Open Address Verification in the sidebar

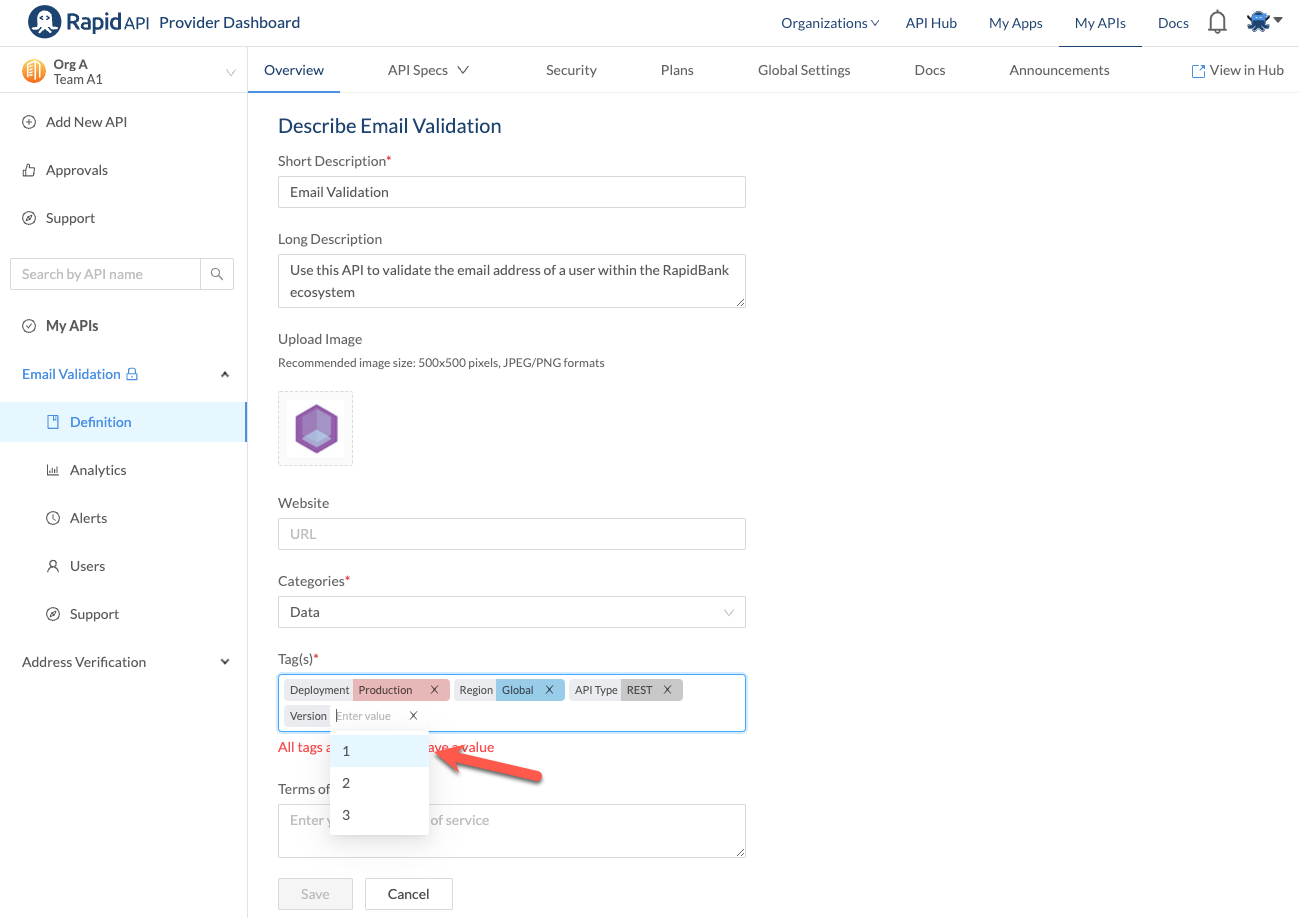[x=84, y=662]
